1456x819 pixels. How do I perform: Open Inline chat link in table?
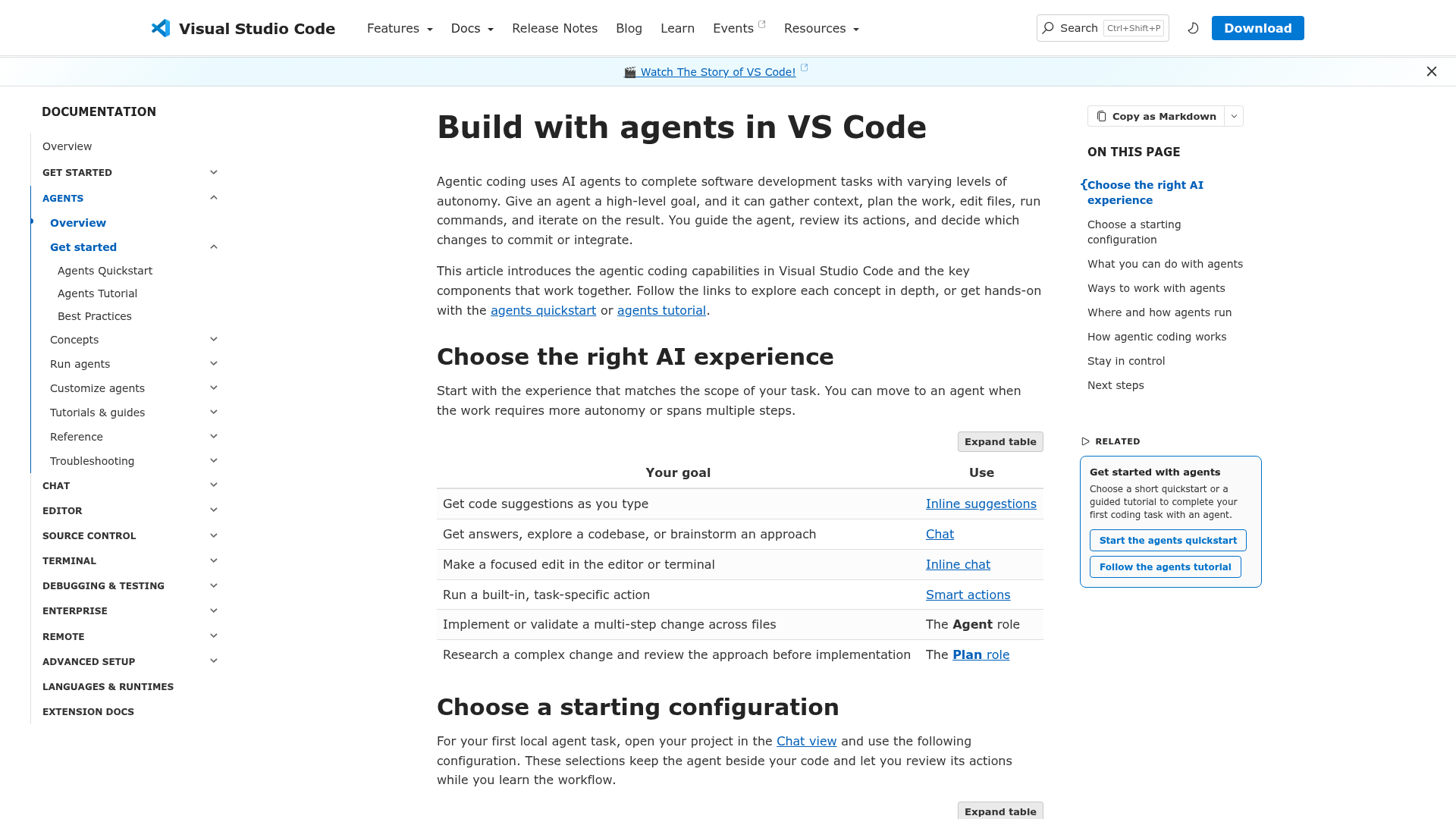tap(958, 565)
